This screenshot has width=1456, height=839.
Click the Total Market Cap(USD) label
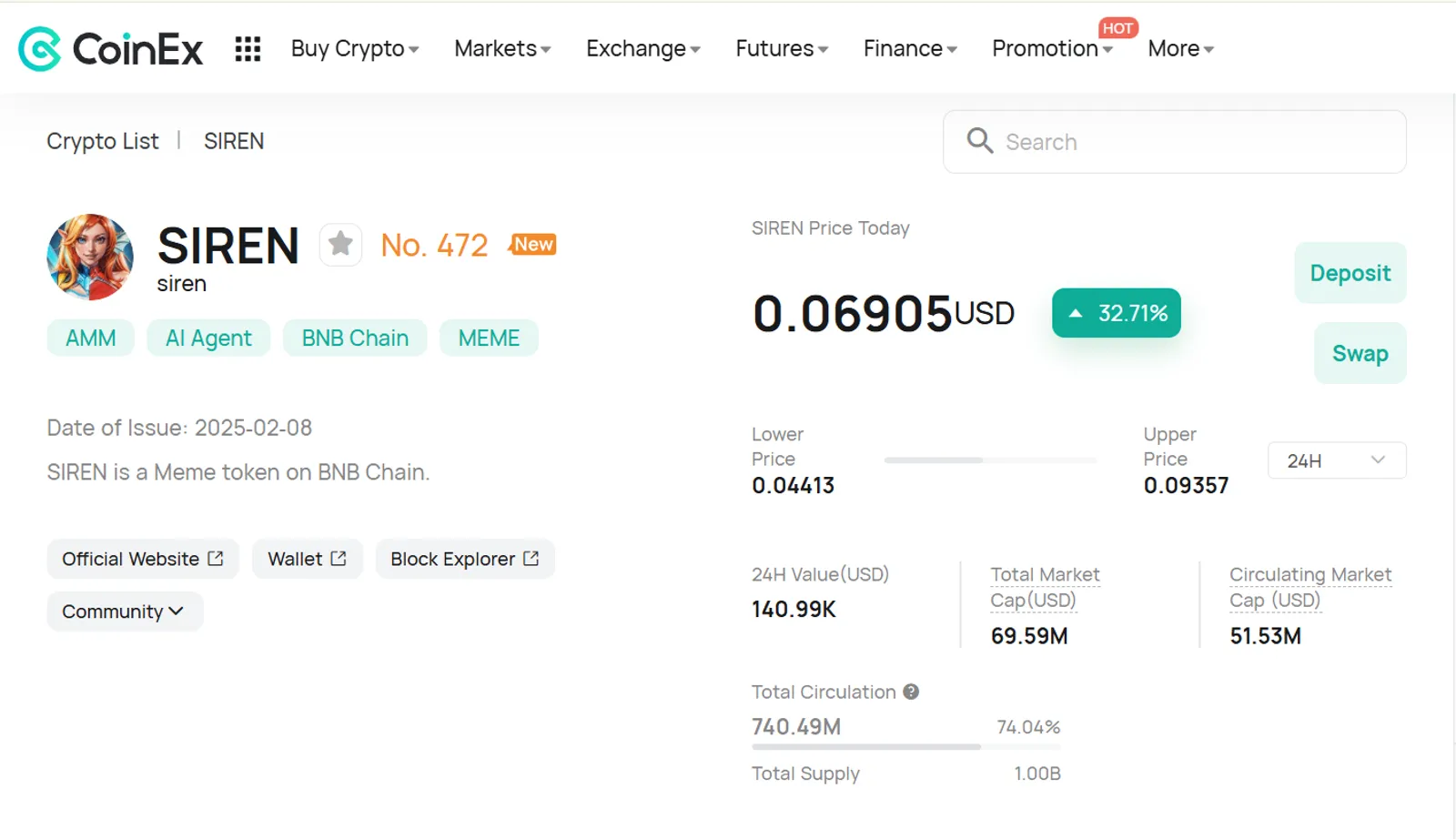tap(1045, 587)
